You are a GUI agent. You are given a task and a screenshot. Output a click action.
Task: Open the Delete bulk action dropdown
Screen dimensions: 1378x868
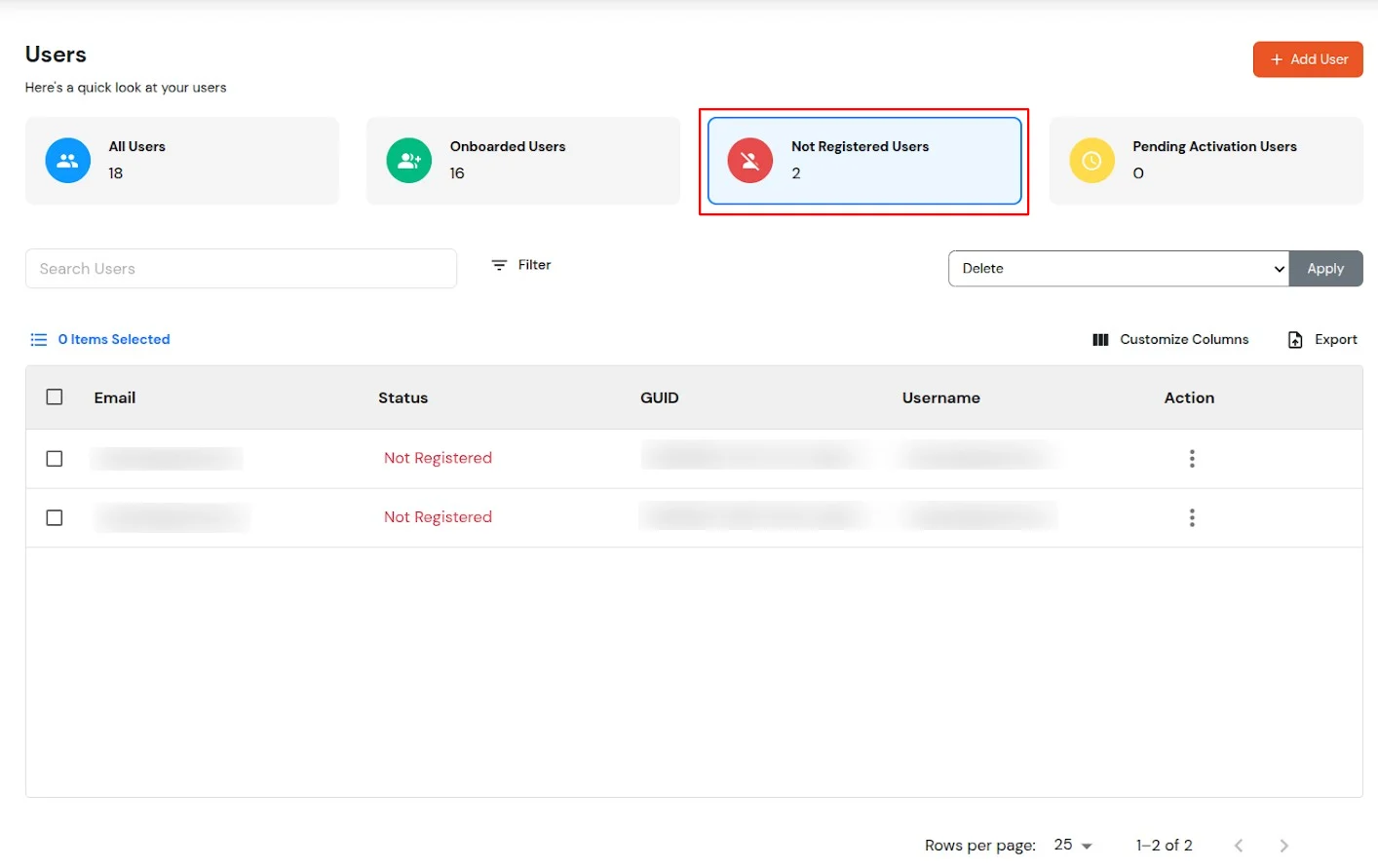(x=1117, y=268)
